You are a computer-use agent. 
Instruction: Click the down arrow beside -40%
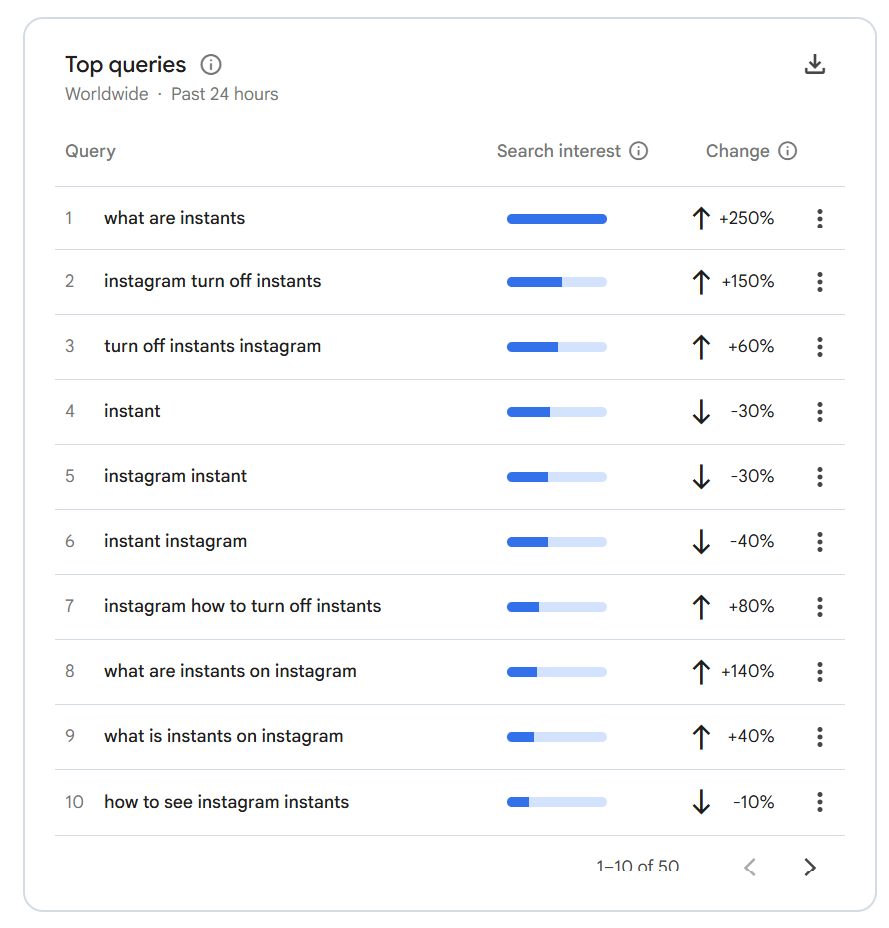tap(701, 542)
